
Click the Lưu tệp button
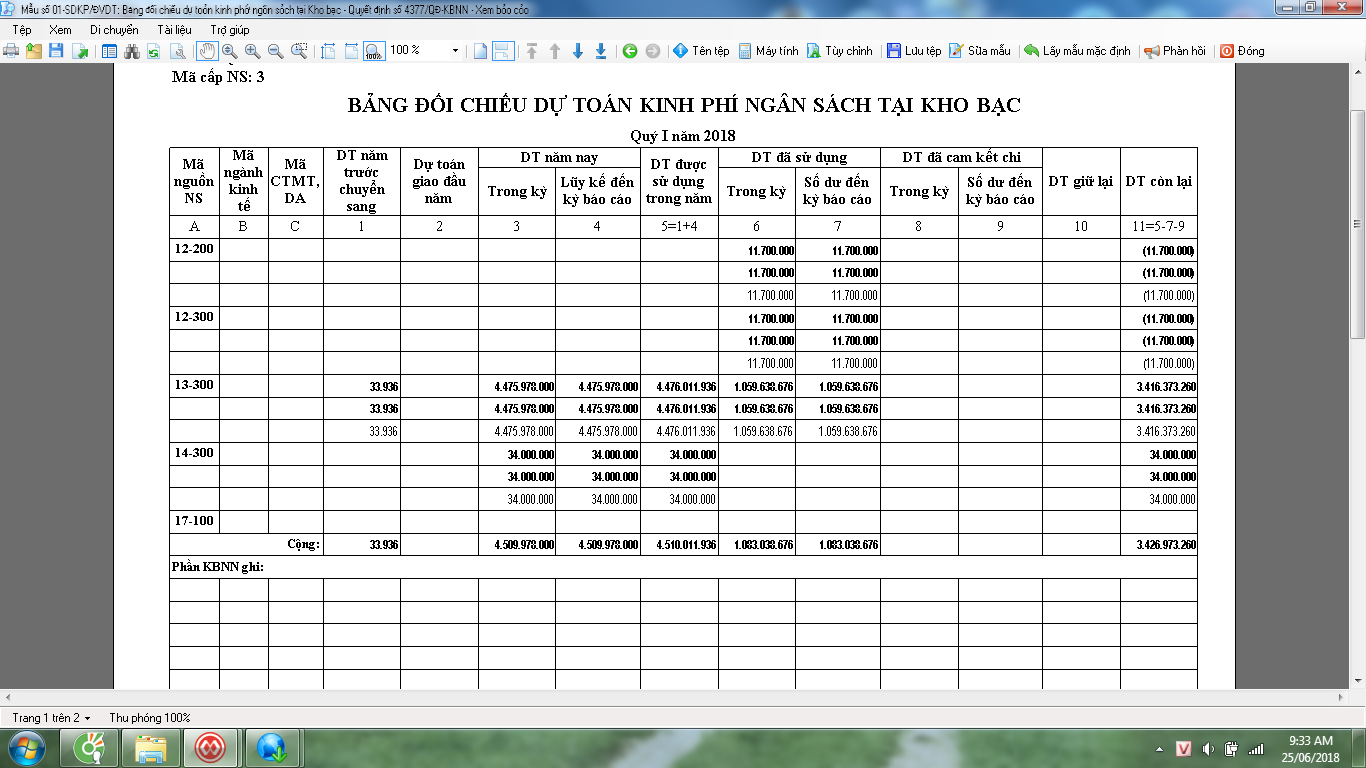[x=914, y=51]
